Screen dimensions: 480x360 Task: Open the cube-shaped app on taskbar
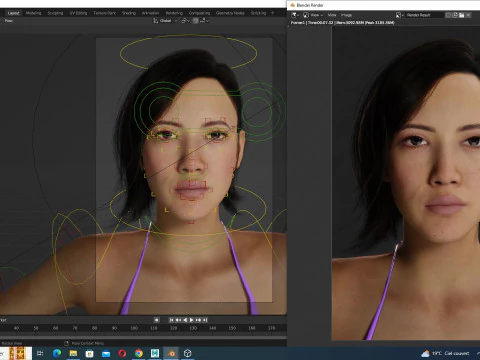(x=188, y=353)
